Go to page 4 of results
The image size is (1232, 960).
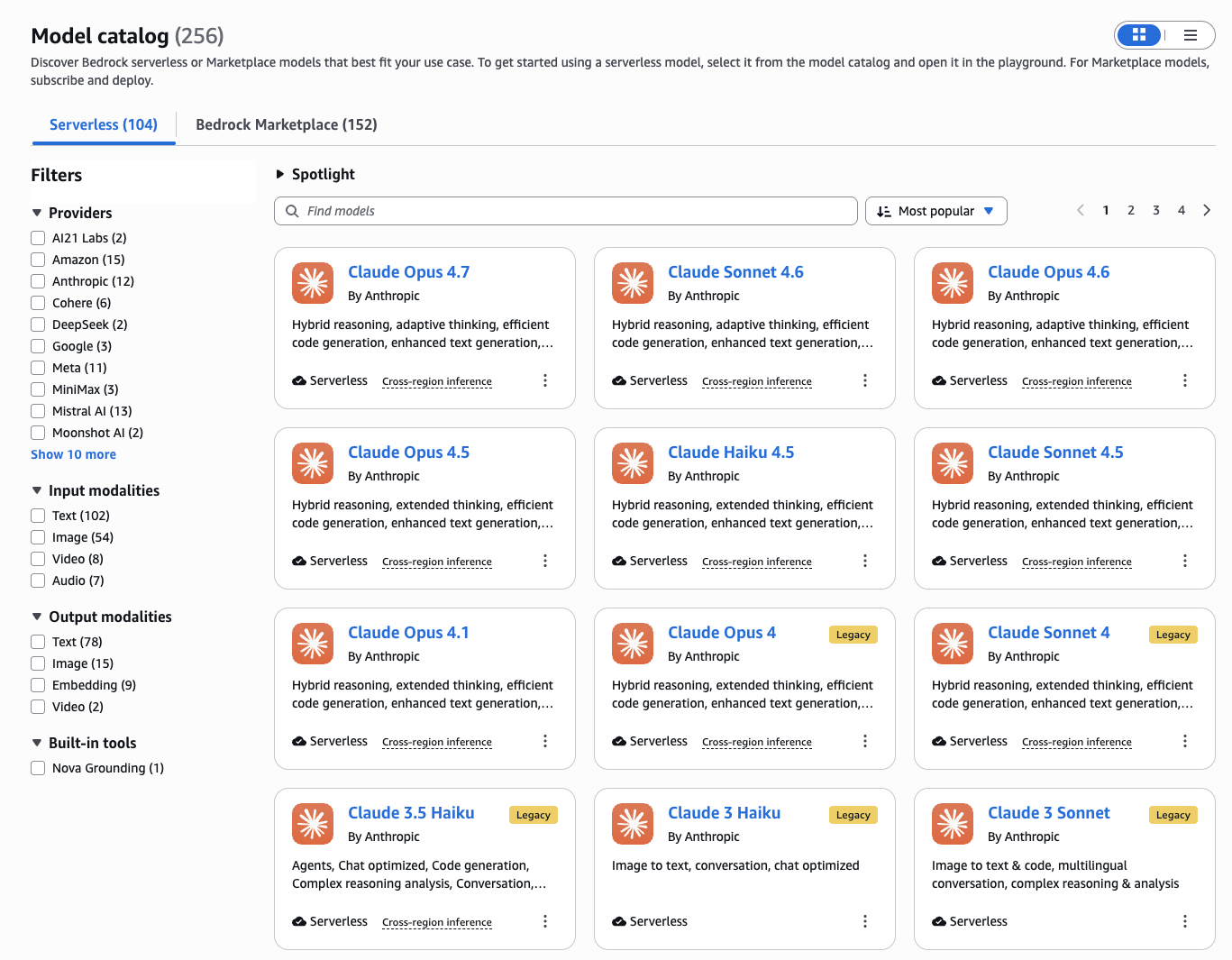click(1182, 210)
